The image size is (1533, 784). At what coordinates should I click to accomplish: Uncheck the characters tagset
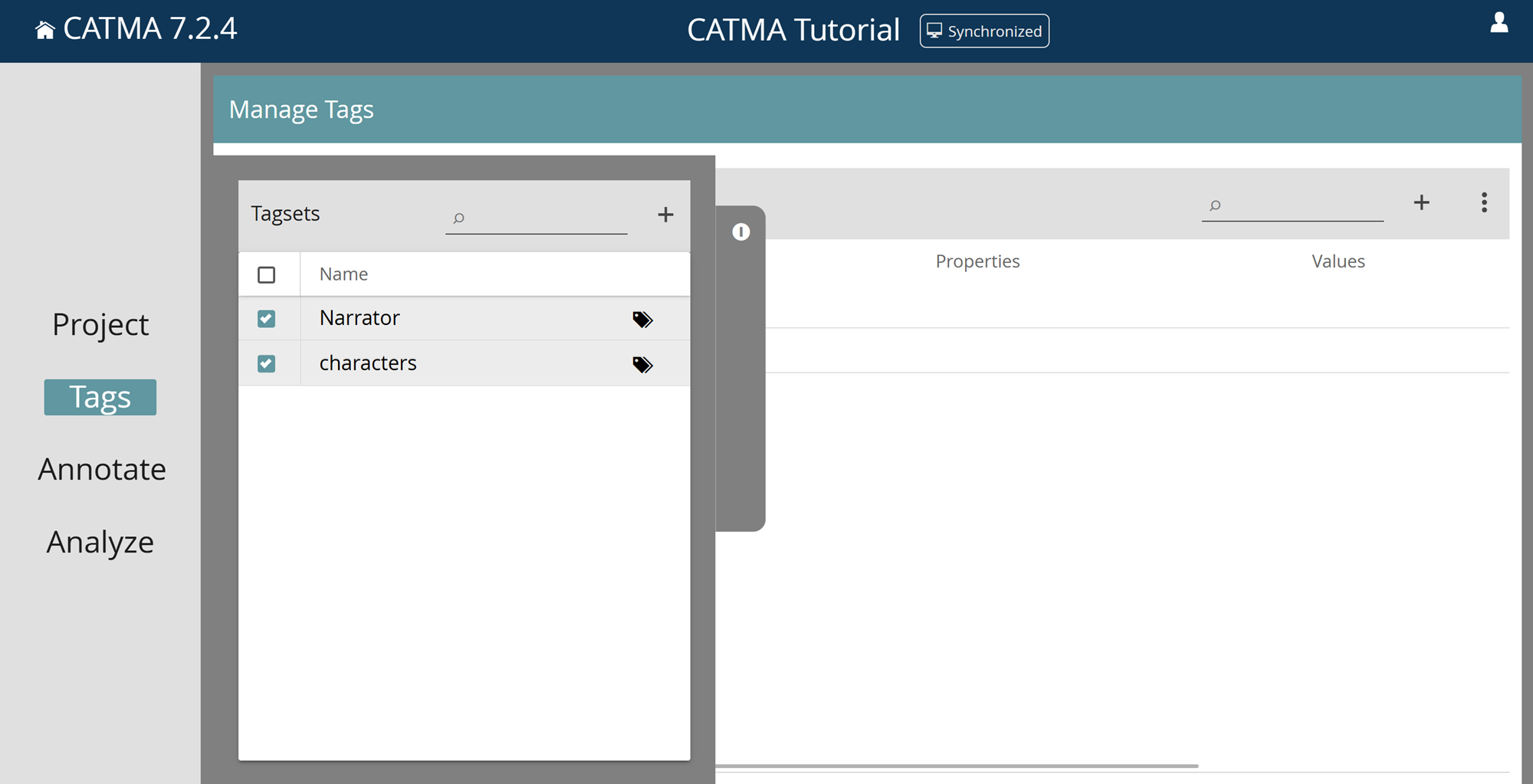tap(268, 363)
